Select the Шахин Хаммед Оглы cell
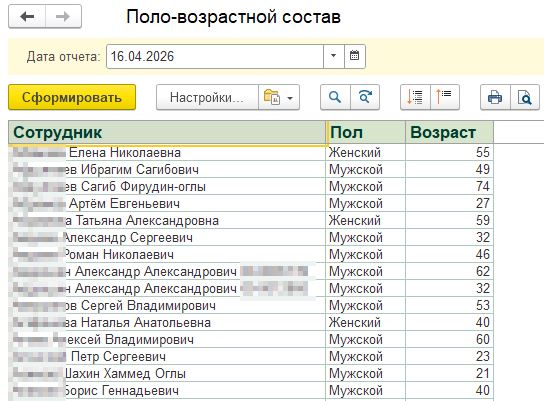This screenshot has height=401, width=544. 167,373
